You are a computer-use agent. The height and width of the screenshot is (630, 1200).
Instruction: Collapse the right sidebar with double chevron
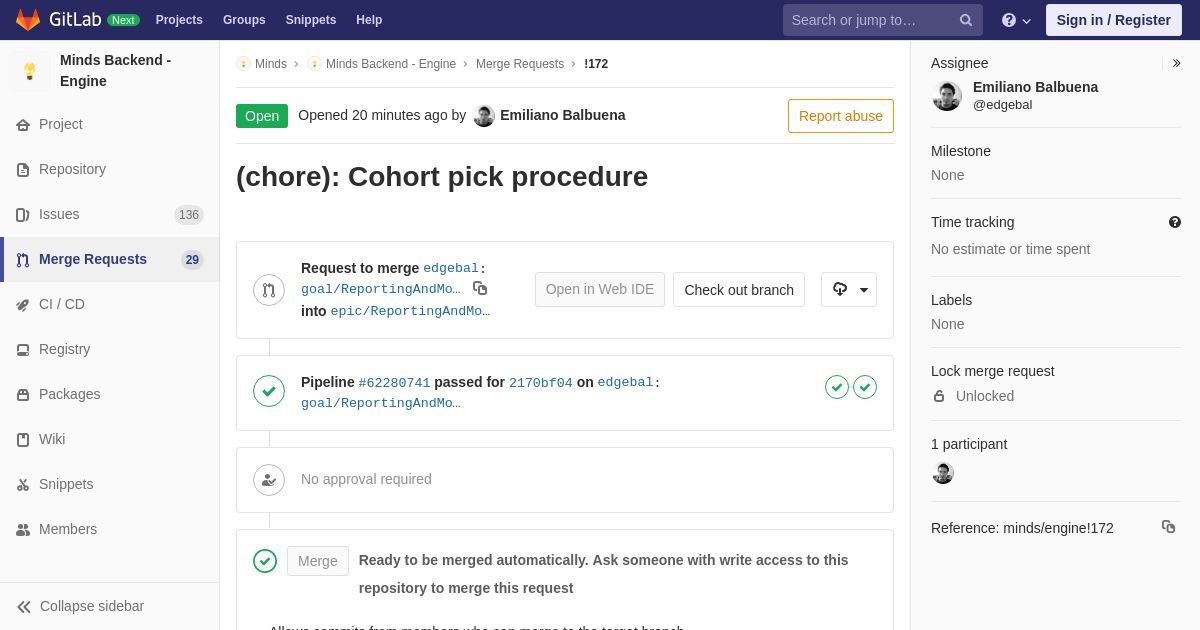[1176, 63]
